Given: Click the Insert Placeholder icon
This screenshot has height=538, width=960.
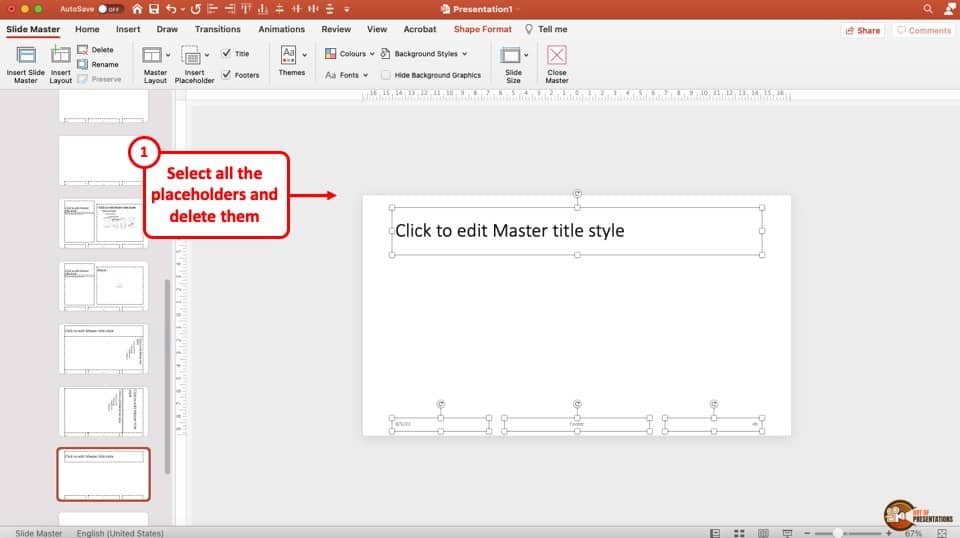Looking at the screenshot, I should [x=192, y=56].
